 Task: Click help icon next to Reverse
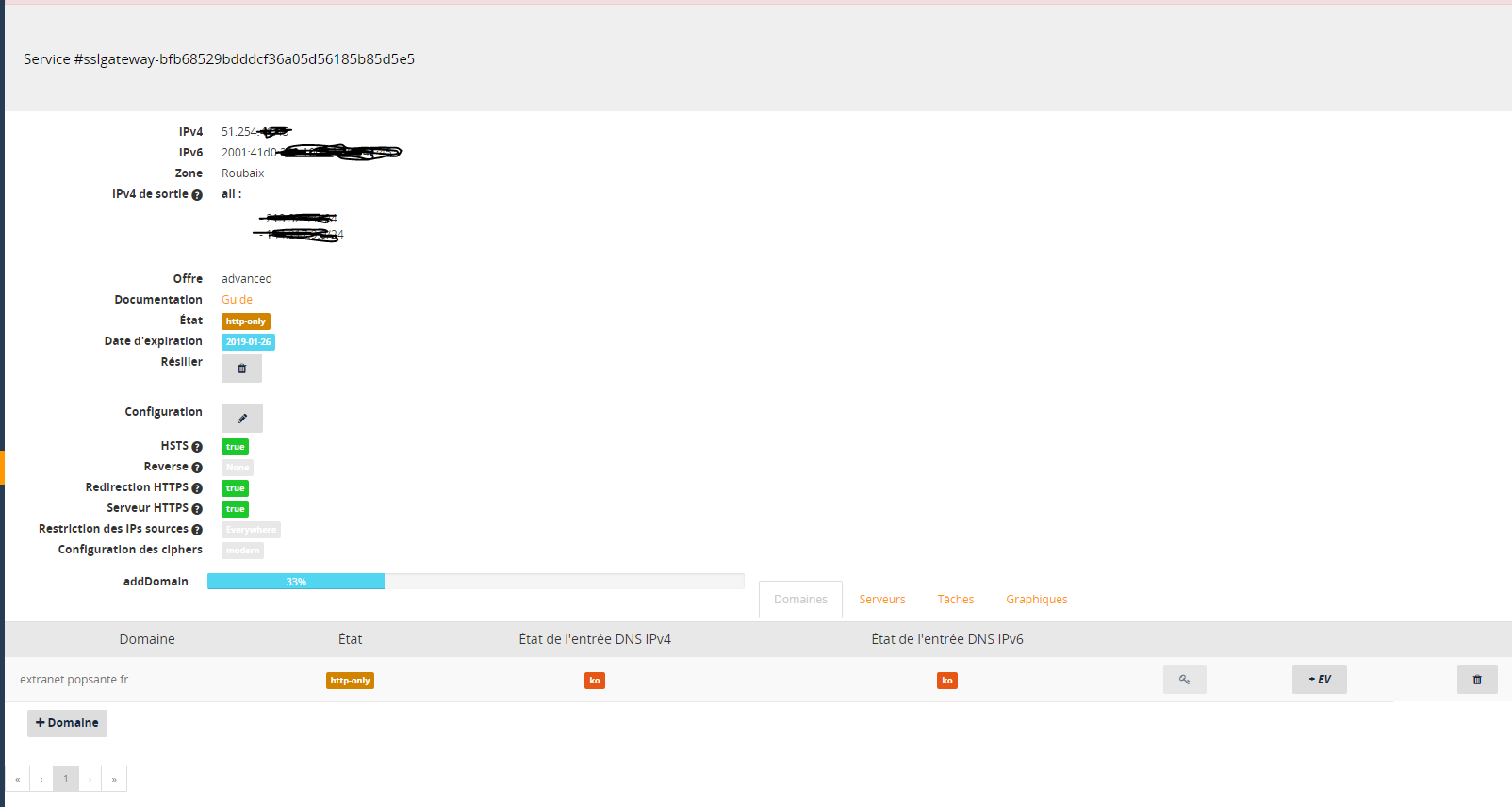point(197,468)
